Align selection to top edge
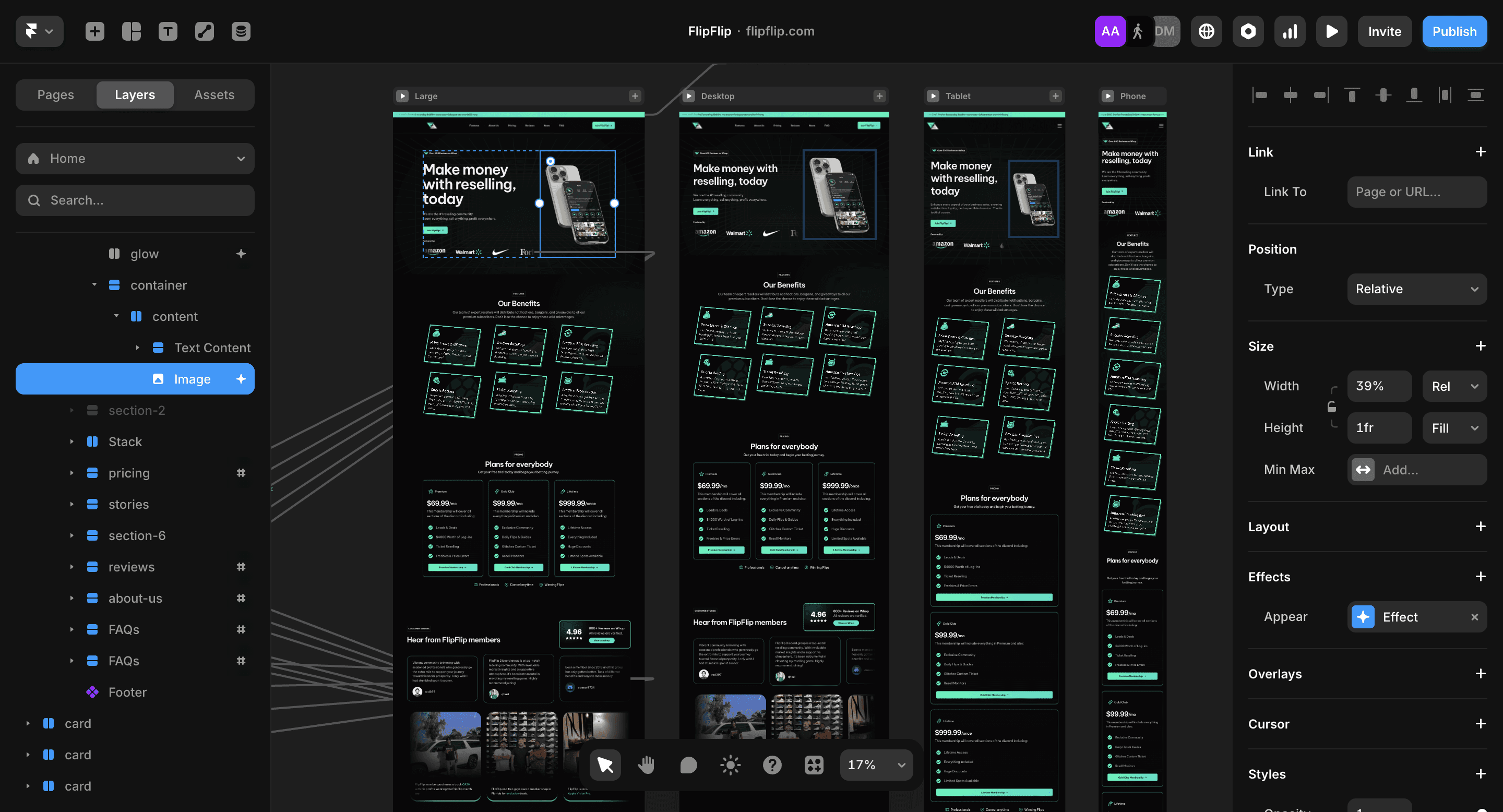Viewport: 1503px width, 812px height. [1352, 94]
